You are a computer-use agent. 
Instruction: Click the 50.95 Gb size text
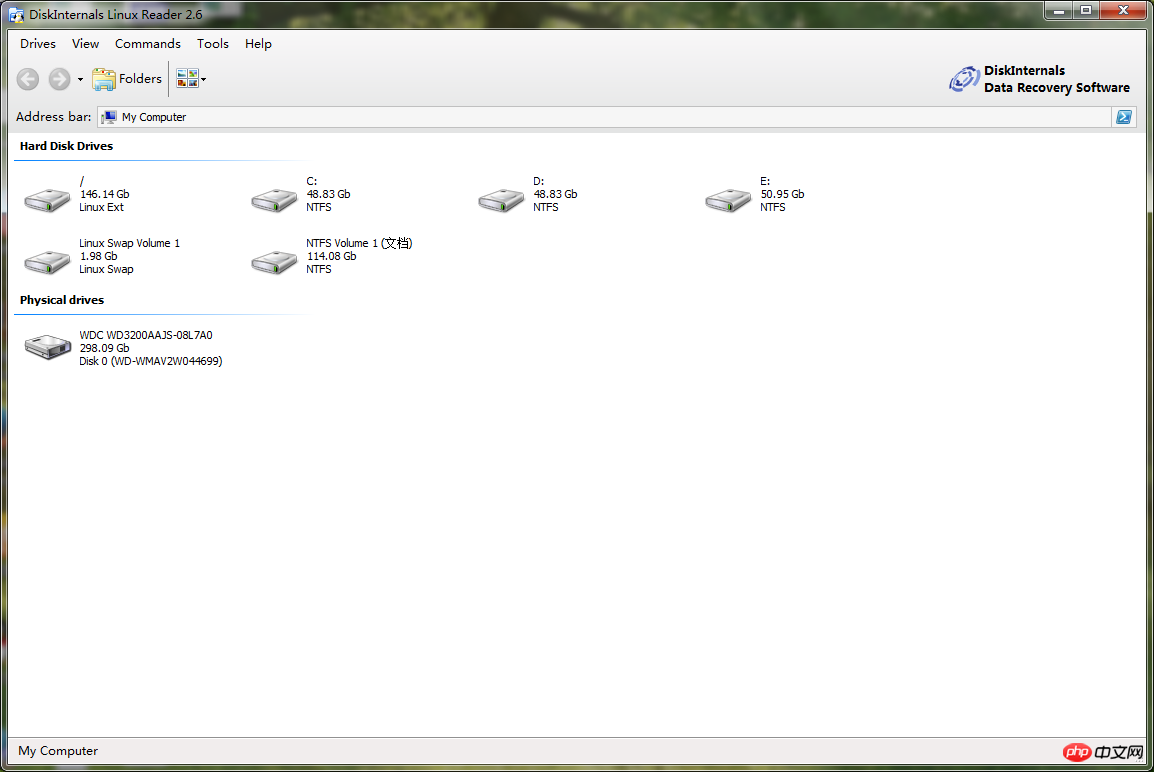coord(782,194)
